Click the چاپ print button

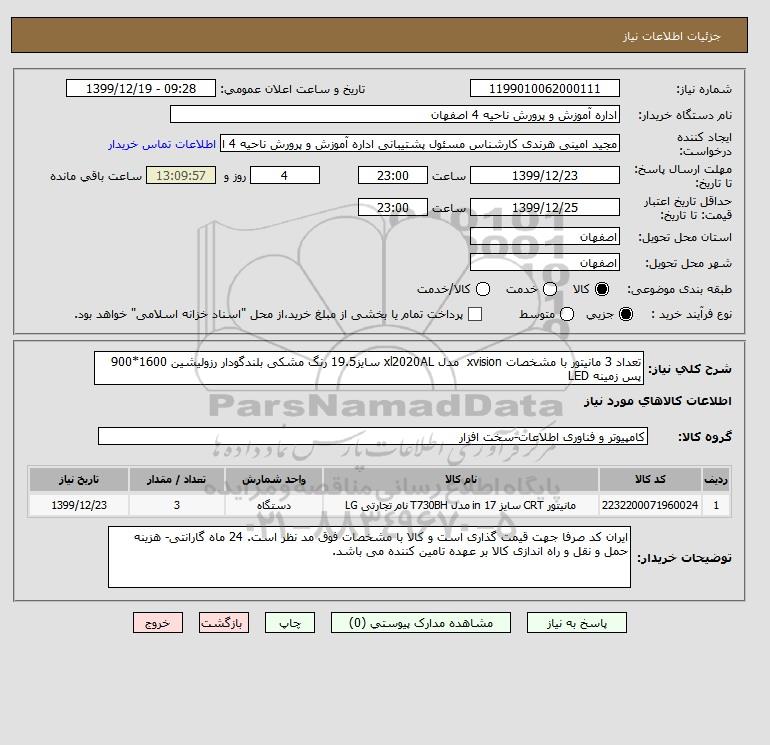tap(290, 623)
